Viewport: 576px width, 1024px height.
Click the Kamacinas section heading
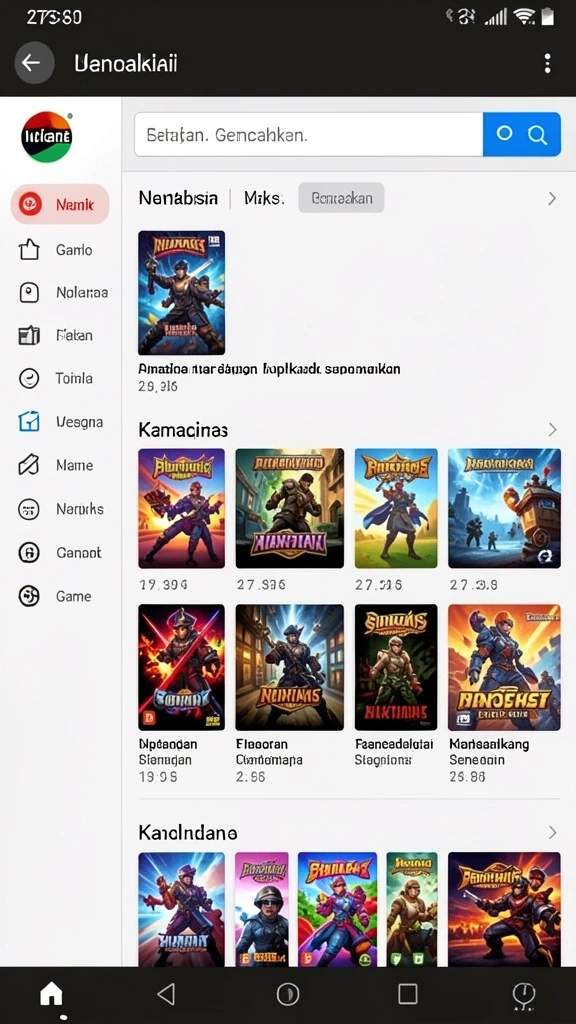pyautogui.click(x=183, y=430)
